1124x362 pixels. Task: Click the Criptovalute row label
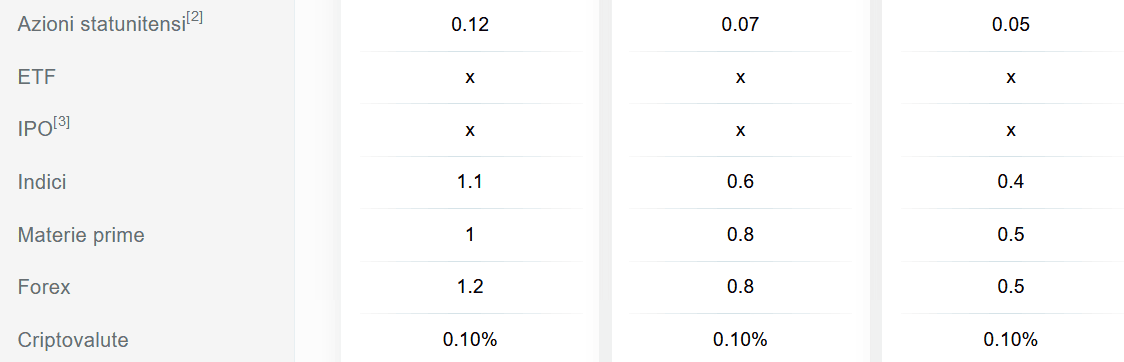(73, 340)
